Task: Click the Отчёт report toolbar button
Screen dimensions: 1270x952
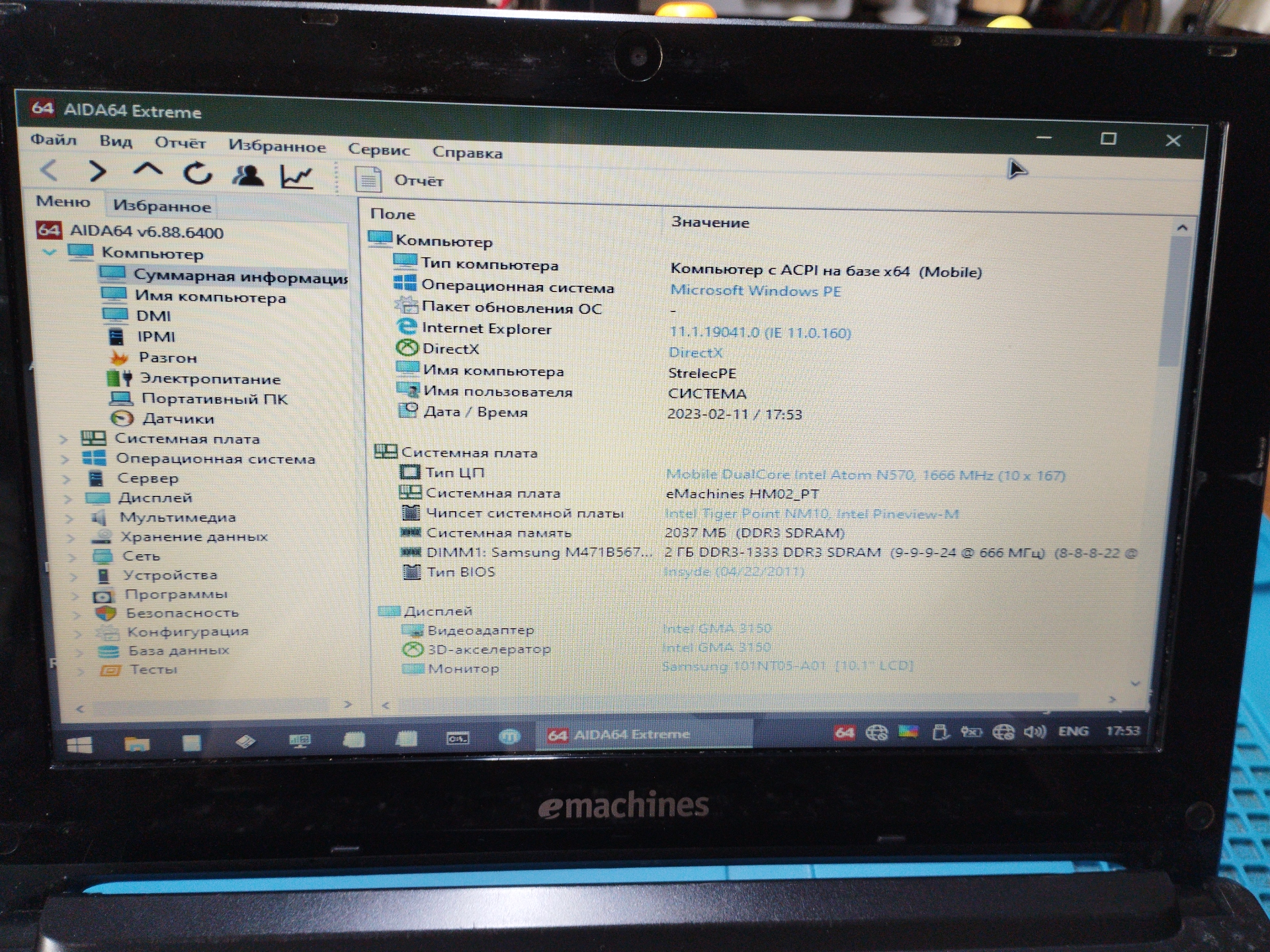Action: 400,180
